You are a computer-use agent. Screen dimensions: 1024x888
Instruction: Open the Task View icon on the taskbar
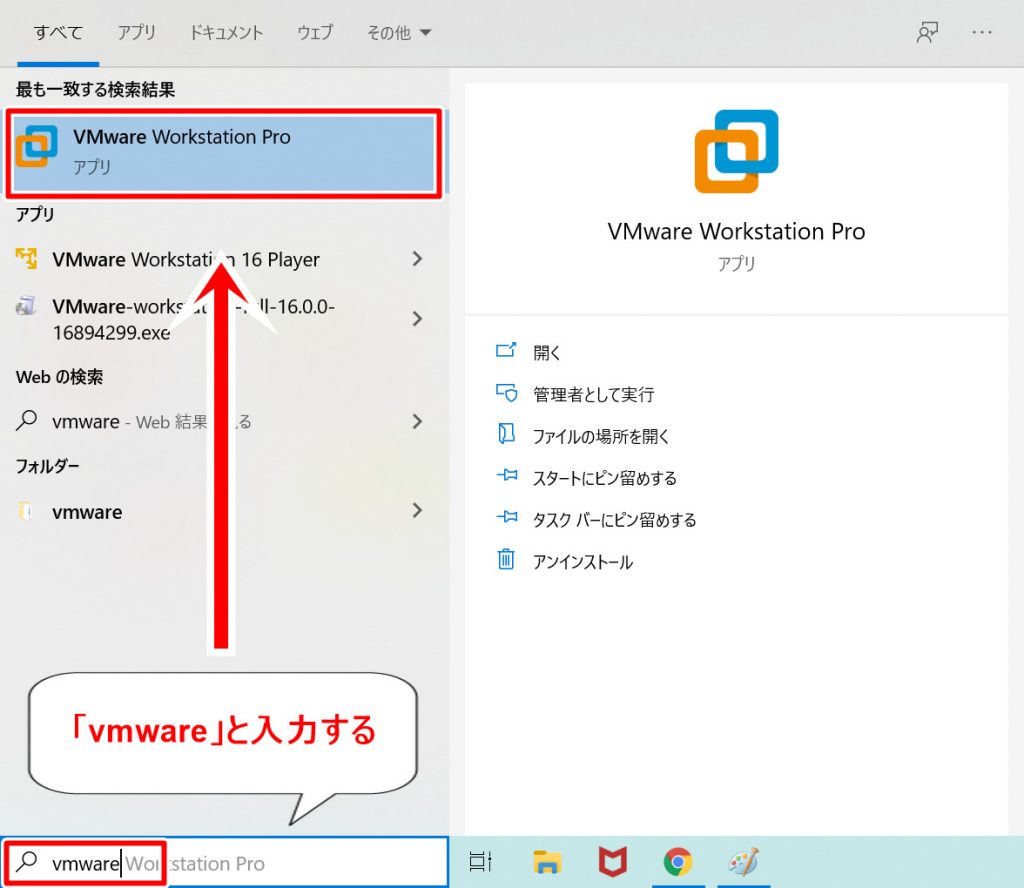pyautogui.click(x=481, y=861)
